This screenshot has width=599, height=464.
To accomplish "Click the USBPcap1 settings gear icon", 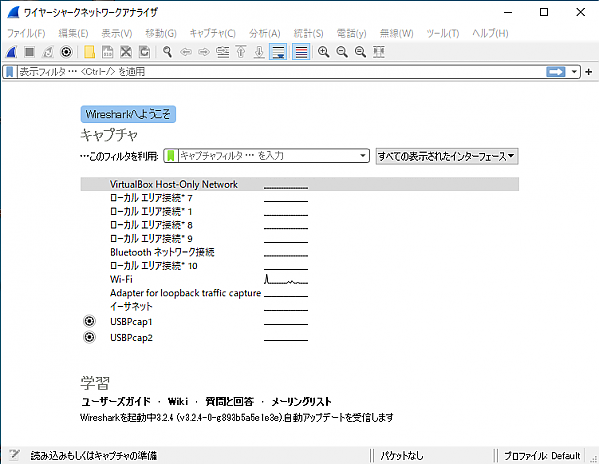I will (x=89, y=321).
